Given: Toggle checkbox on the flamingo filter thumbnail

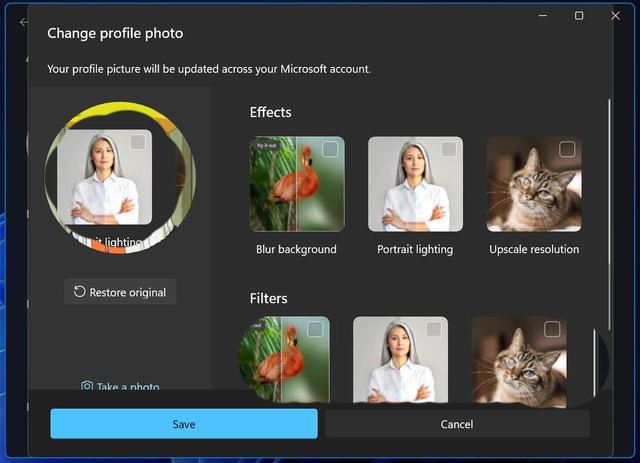Looking at the screenshot, I should tap(315, 329).
